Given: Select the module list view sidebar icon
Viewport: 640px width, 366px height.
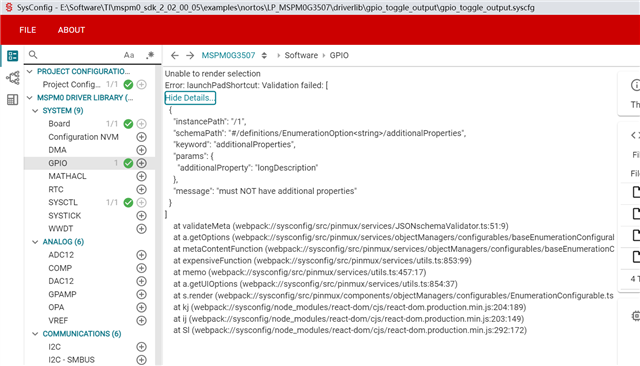Looking at the screenshot, I should [13, 55].
